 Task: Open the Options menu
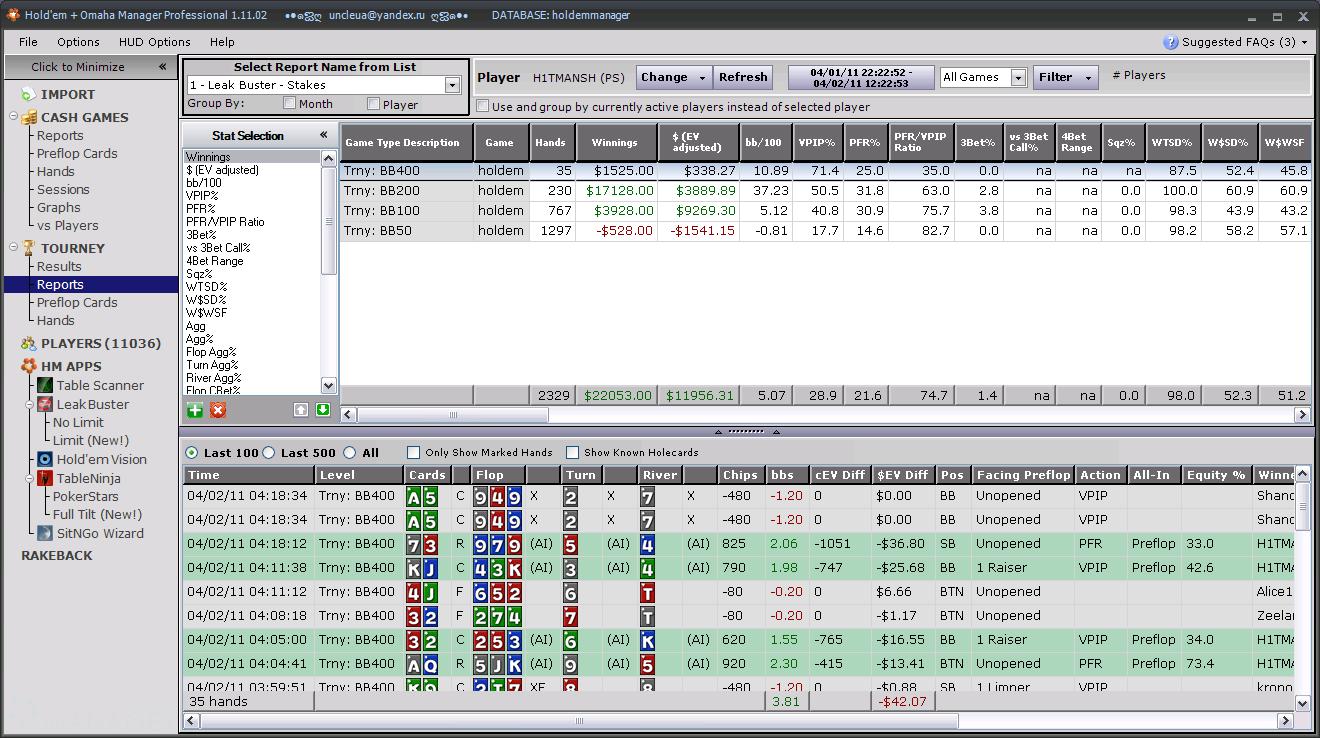coord(78,42)
